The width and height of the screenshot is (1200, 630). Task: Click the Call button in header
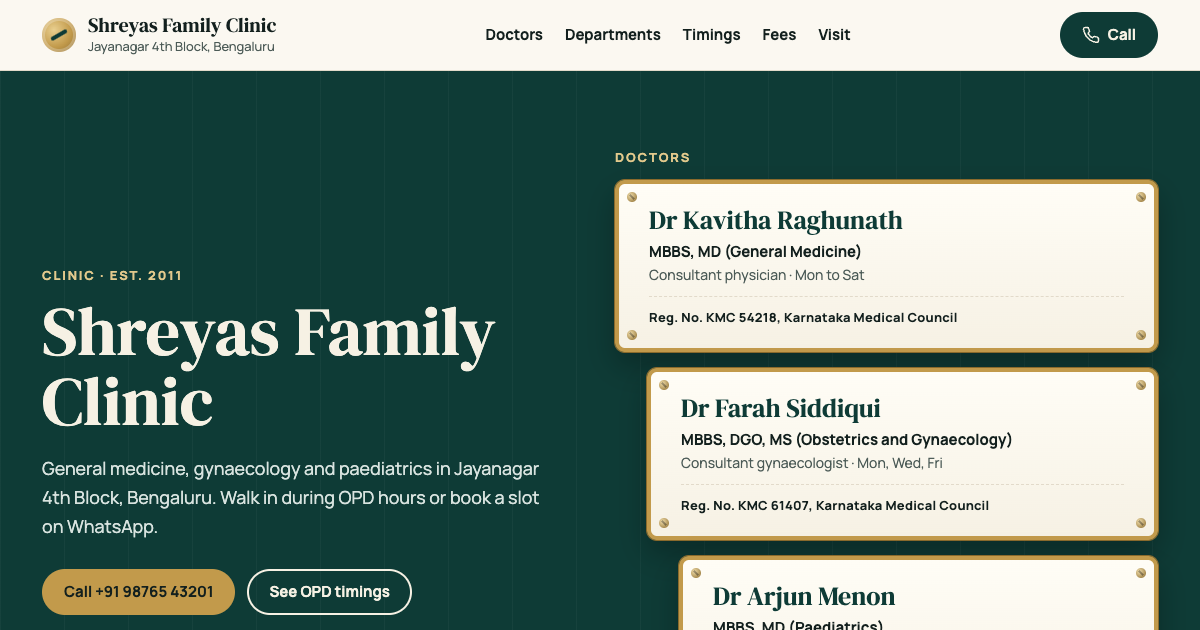click(1109, 35)
